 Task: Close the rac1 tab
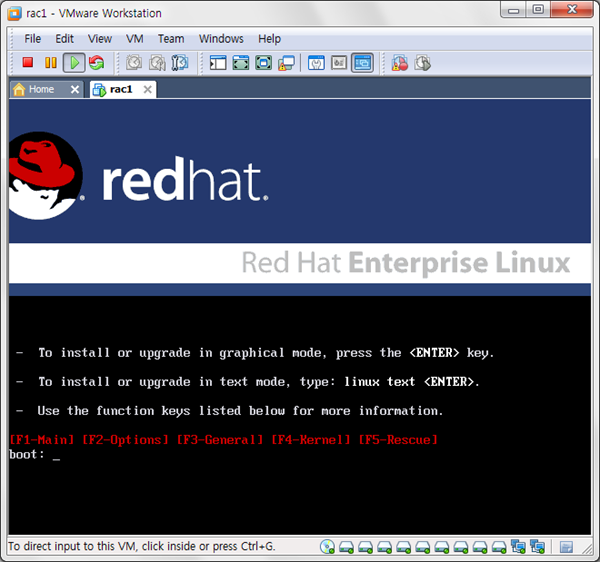coord(147,90)
